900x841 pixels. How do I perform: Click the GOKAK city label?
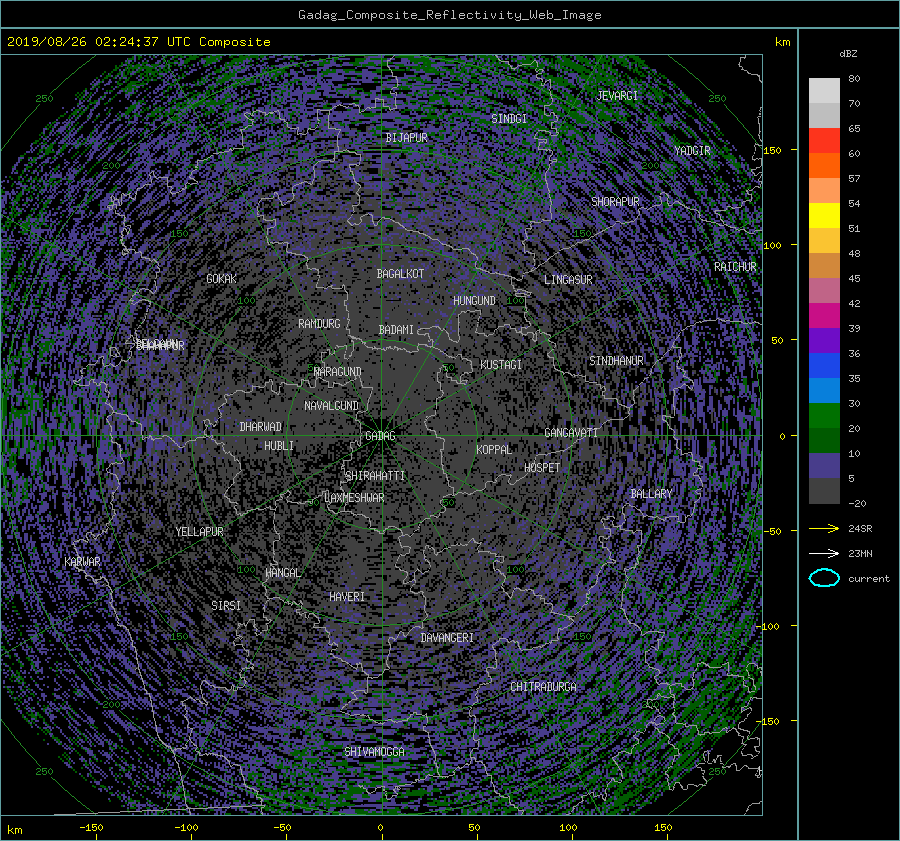[222, 278]
